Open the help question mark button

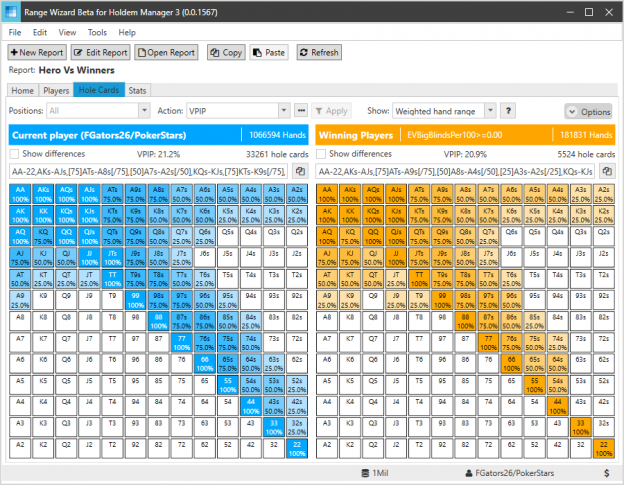(508, 111)
